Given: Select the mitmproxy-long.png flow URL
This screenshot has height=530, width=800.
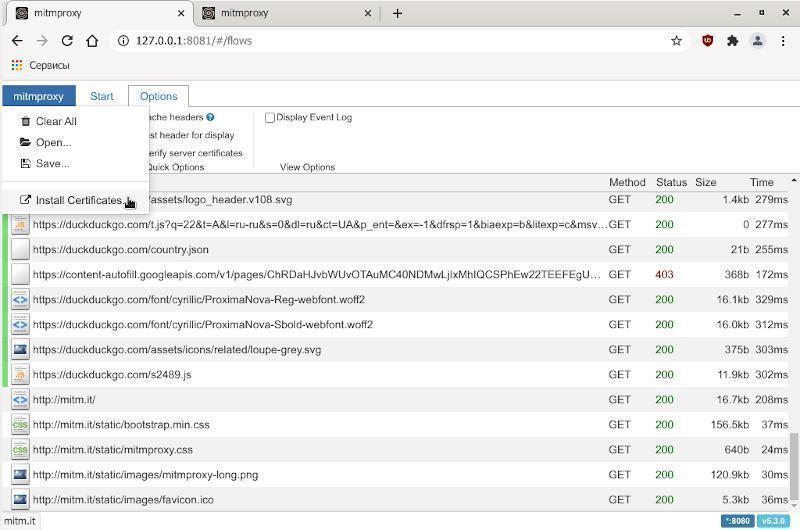Looking at the screenshot, I should click(x=145, y=474).
